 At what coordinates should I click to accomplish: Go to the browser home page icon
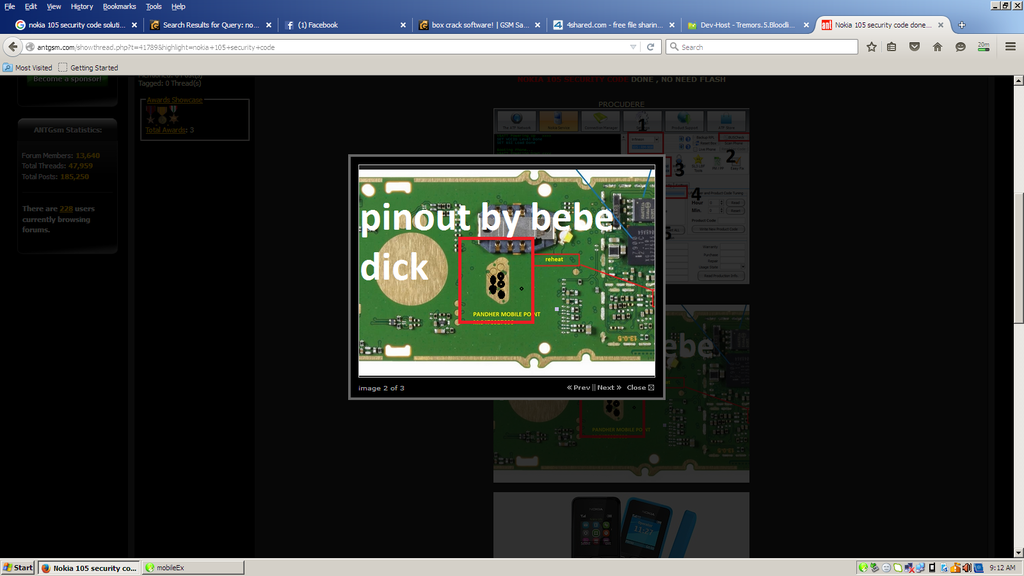coord(937,46)
